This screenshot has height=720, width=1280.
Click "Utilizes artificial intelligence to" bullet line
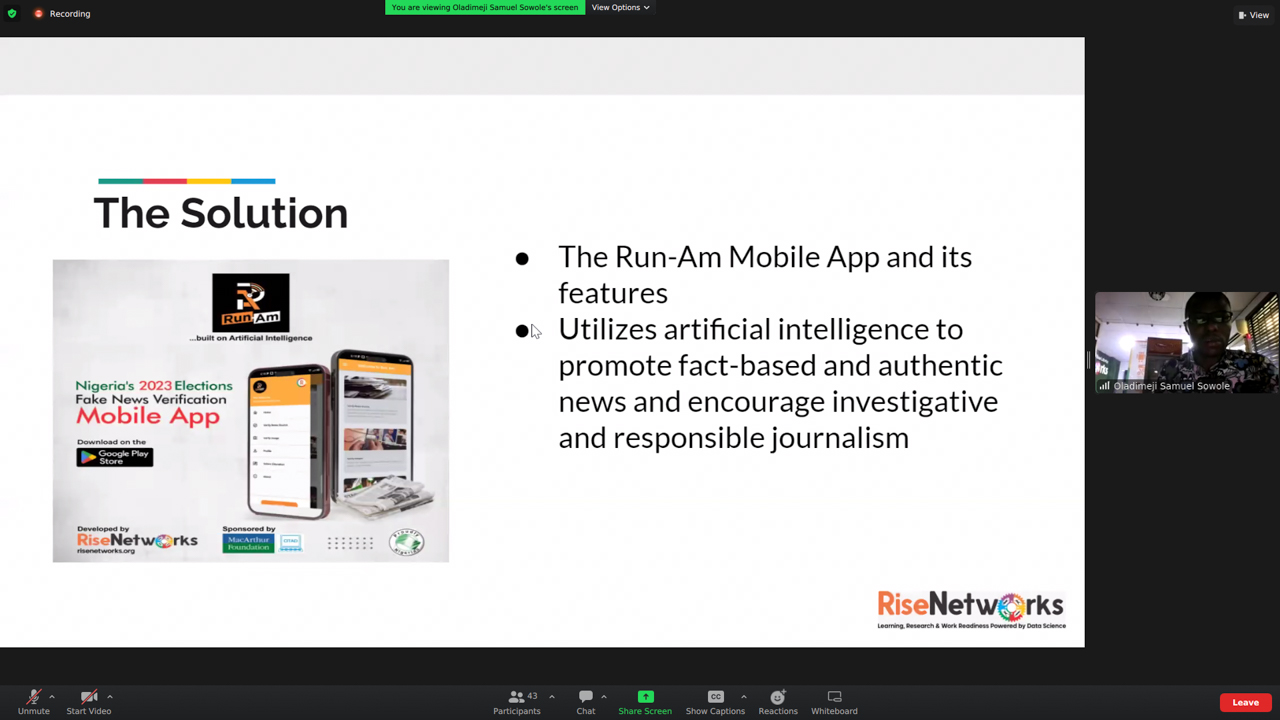(760, 329)
